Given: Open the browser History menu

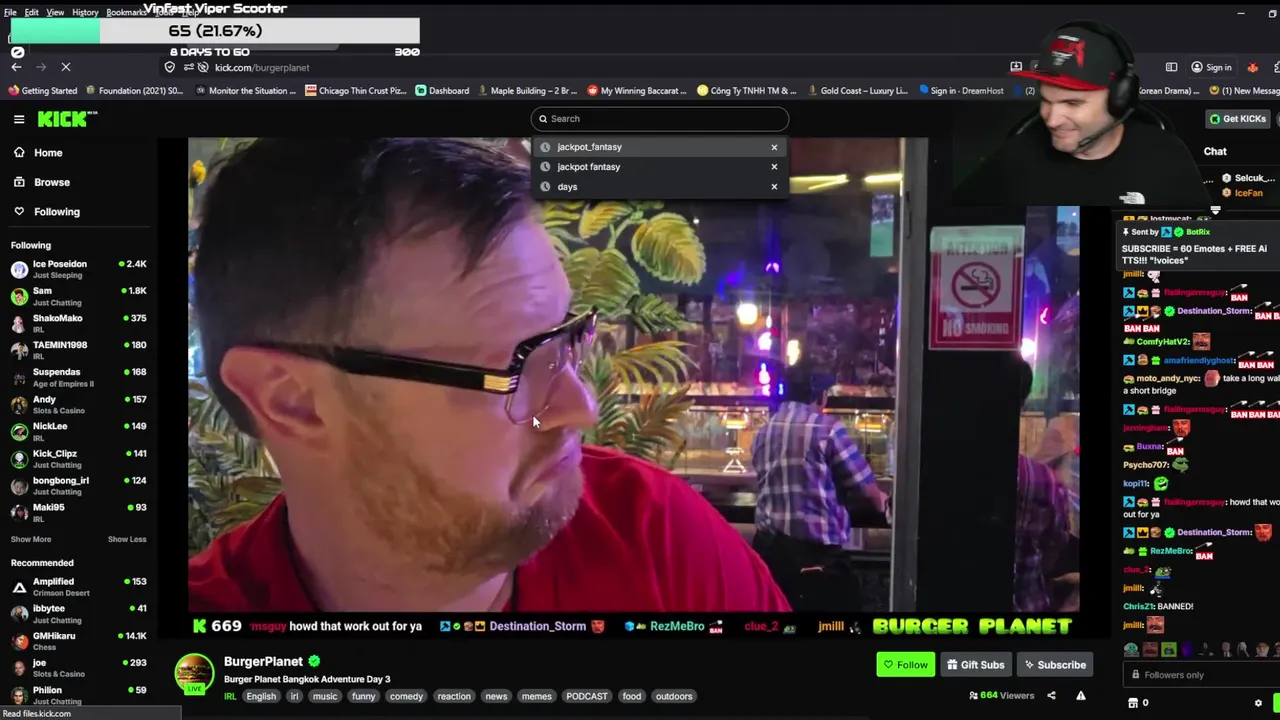Looking at the screenshot, I should point(85,13).
